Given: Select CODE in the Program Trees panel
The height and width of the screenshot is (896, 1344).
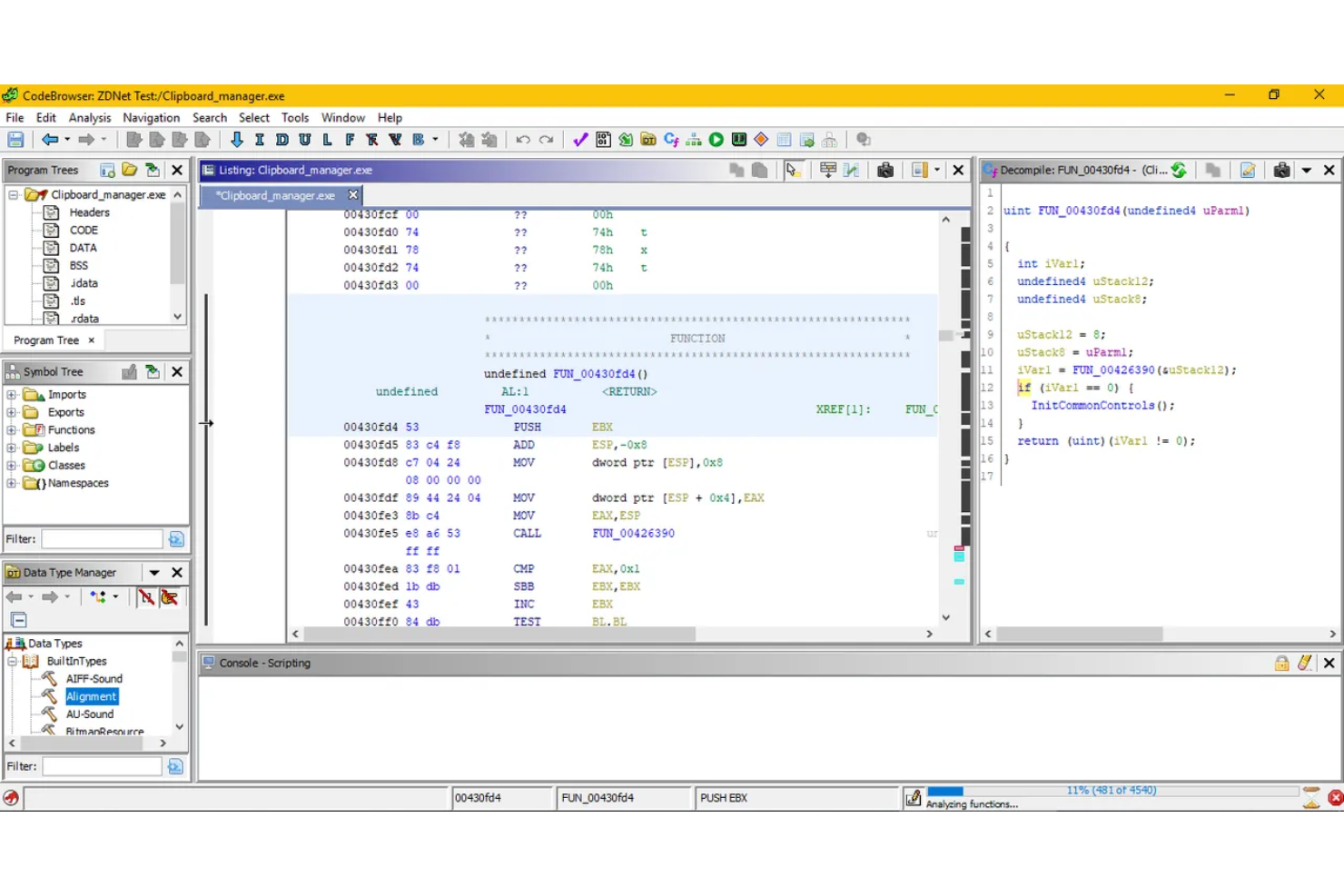Looking at the screenshot, I should pyautogui.click(x=83, y=230).
